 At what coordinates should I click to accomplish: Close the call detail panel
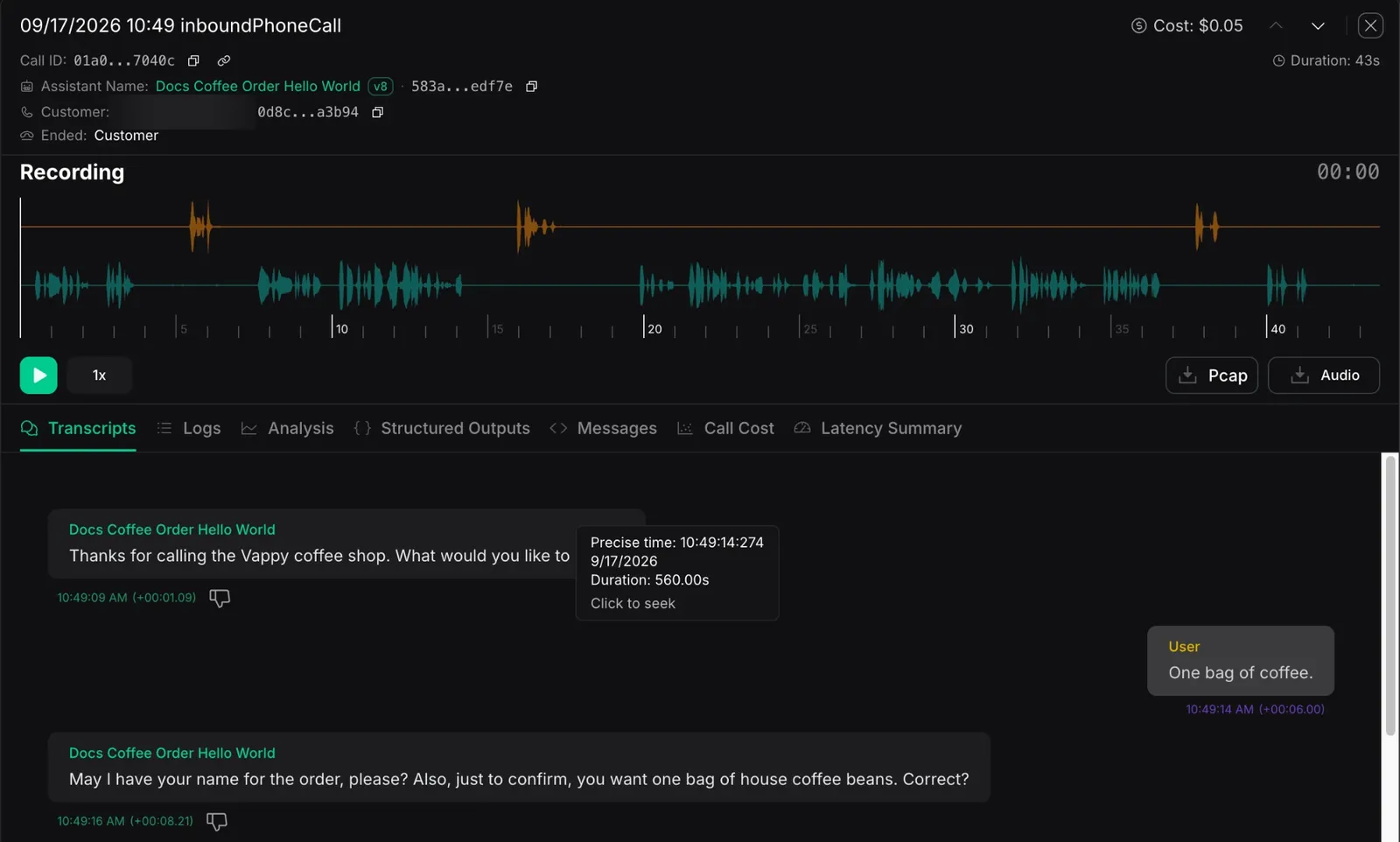pos(1370,25)
